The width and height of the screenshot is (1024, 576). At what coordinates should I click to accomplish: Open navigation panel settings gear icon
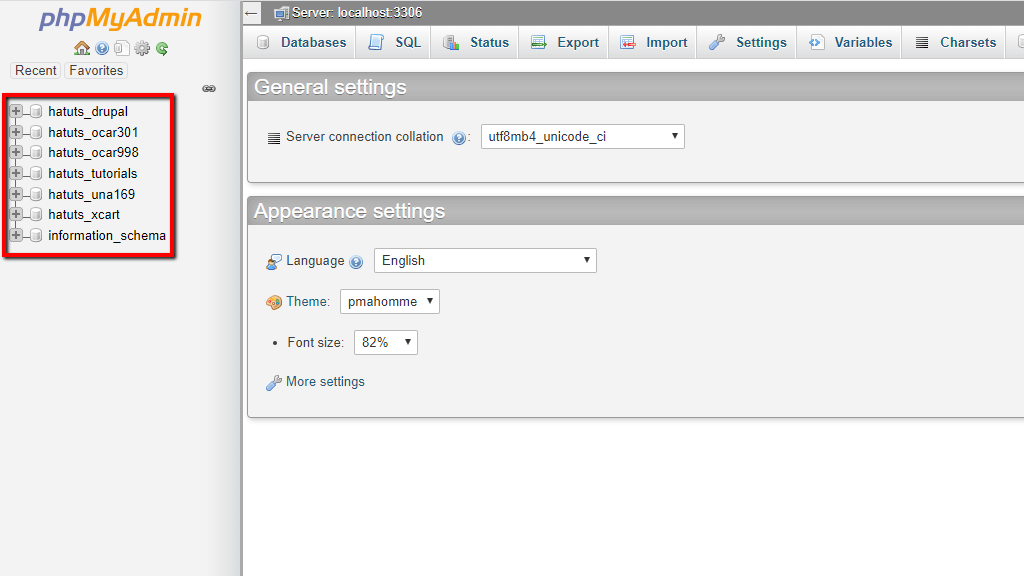click(142, 48)
